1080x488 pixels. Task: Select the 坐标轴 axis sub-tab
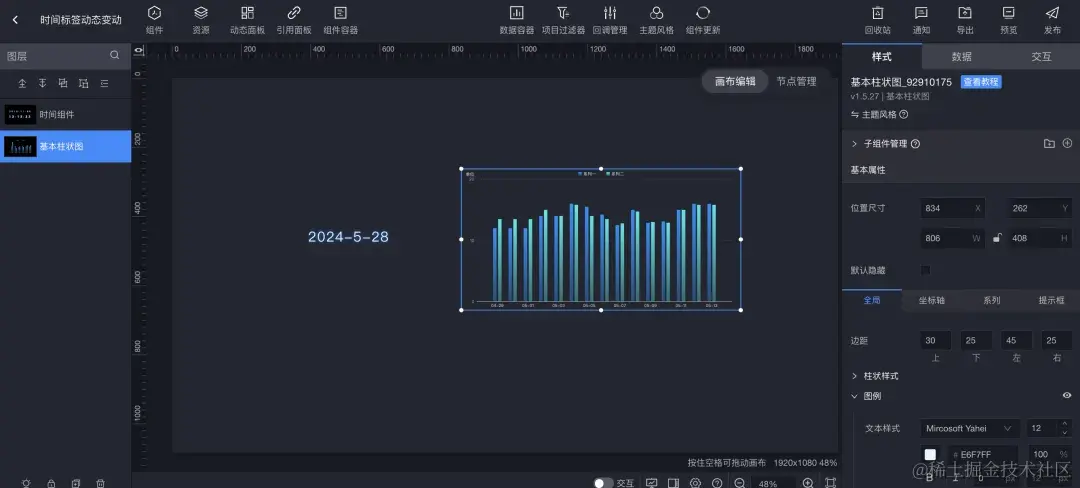click(x=932, y=300)
